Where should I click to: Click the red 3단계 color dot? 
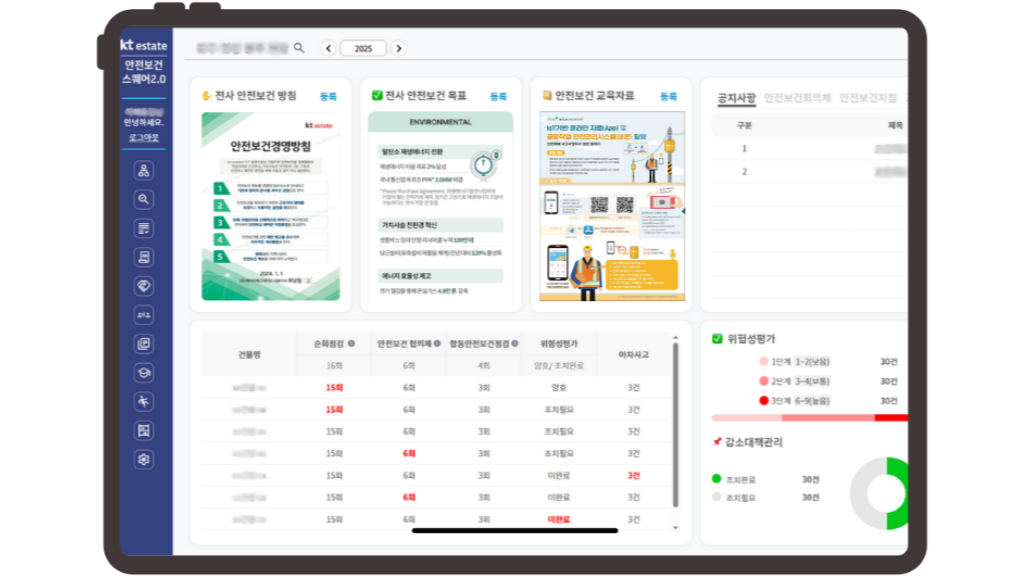point(763,400)
